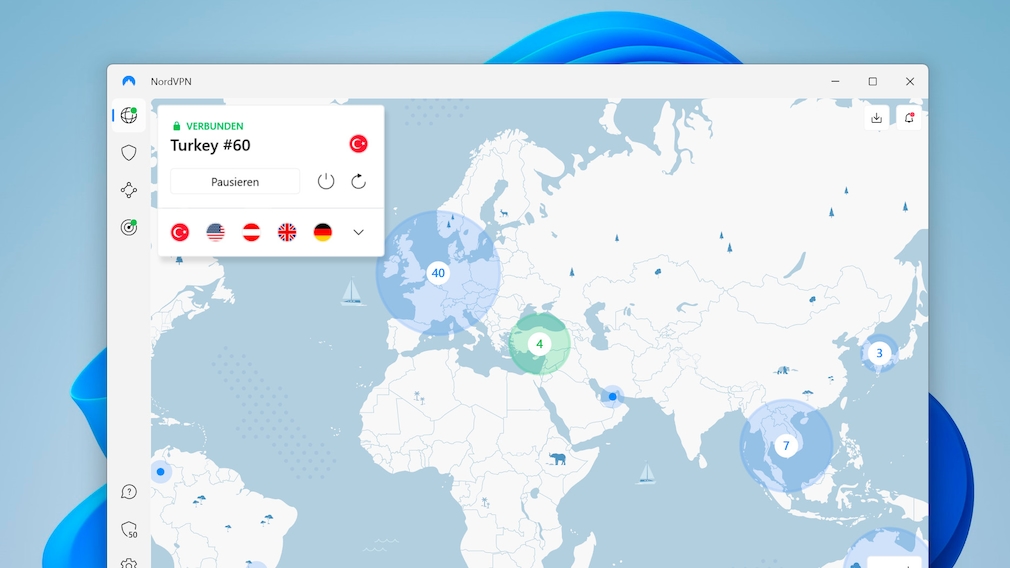The width and height of the screenshot is (1010, 568).
Task: Select the Austria flag shortcut
Action: [x=251, y=232]
